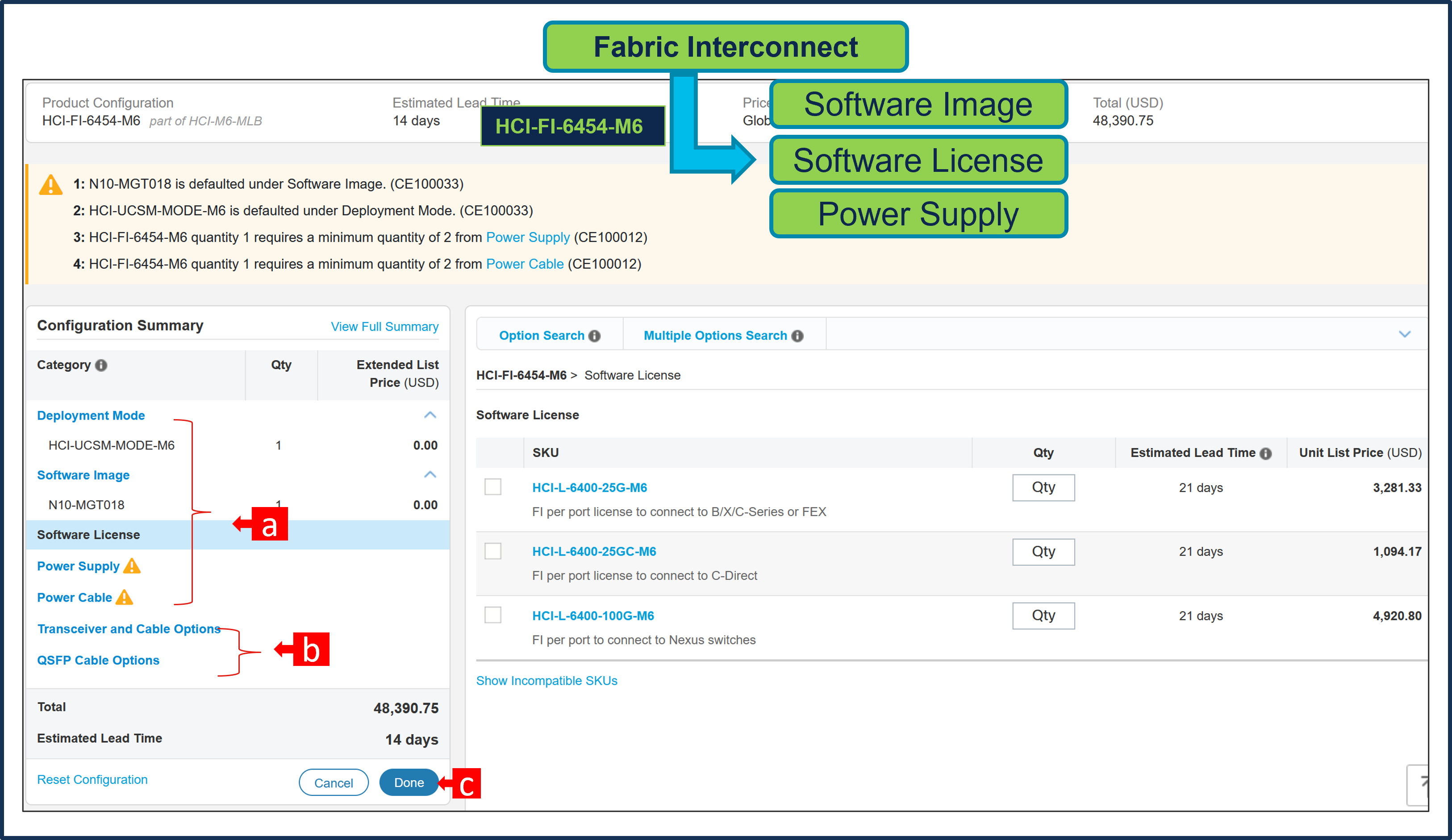Check the HCI-L-6400-100G-M6 checkbox
This screenshot has height=840, width=1452.
coord(492,615)
